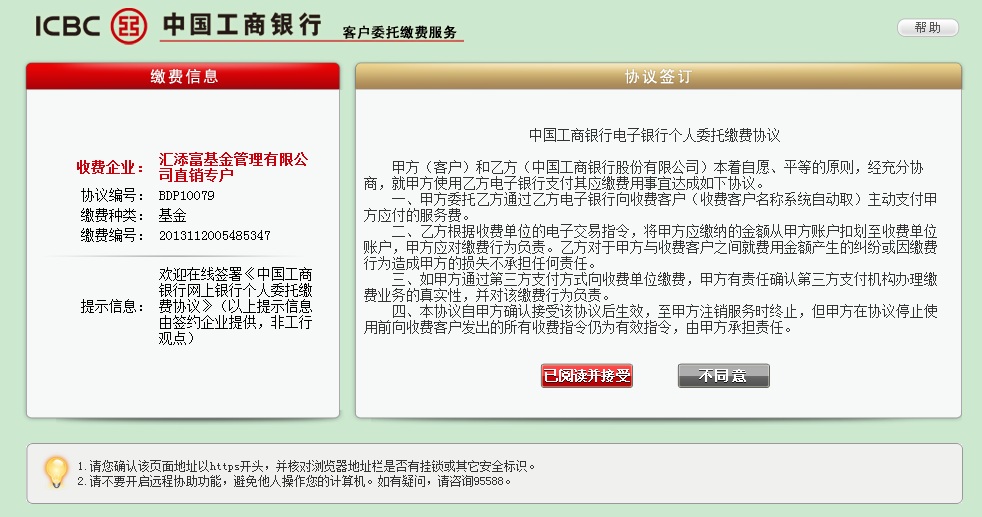Decline using the 不同意 button
982x517 pixels.
click(x=723, y=376)
